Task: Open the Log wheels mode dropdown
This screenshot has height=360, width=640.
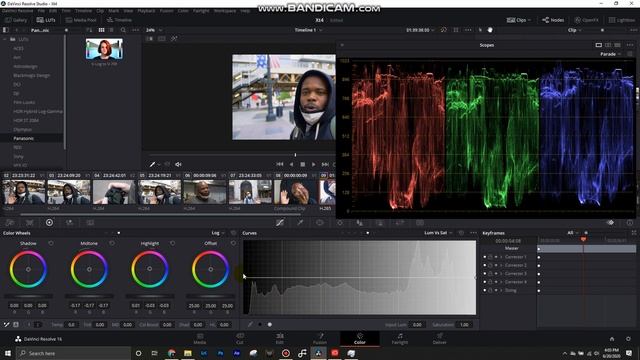Action: pos(218,233)
